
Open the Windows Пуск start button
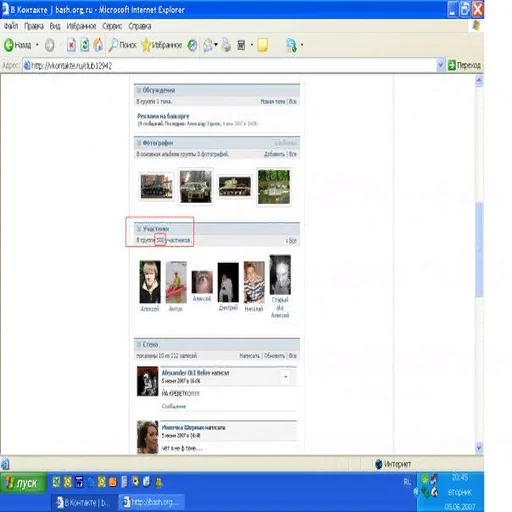click(x=23, y=483)
